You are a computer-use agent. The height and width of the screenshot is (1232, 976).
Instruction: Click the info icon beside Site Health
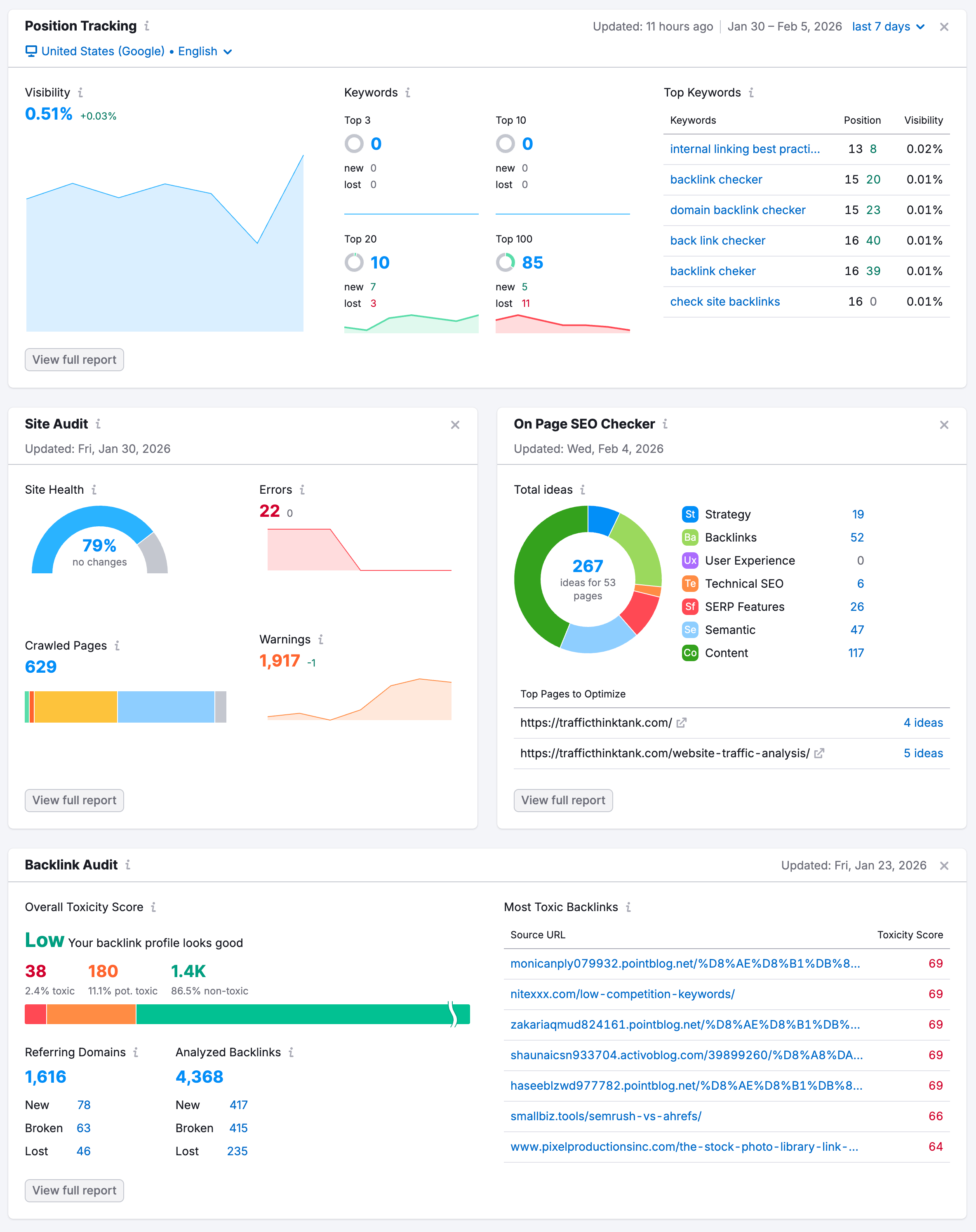click(x=95, y=490)
